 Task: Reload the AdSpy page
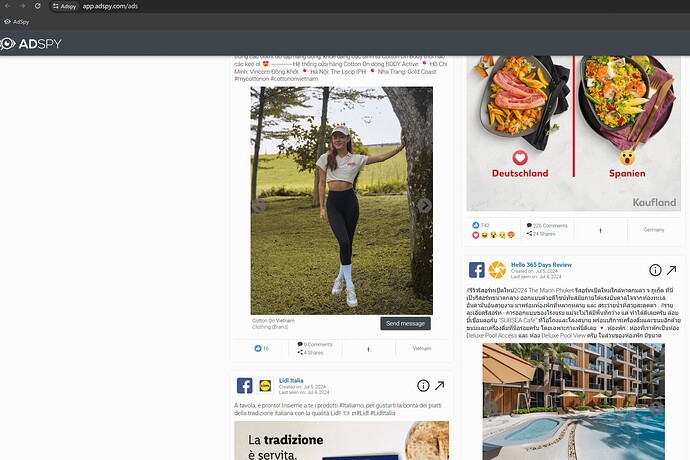point(37,6)
